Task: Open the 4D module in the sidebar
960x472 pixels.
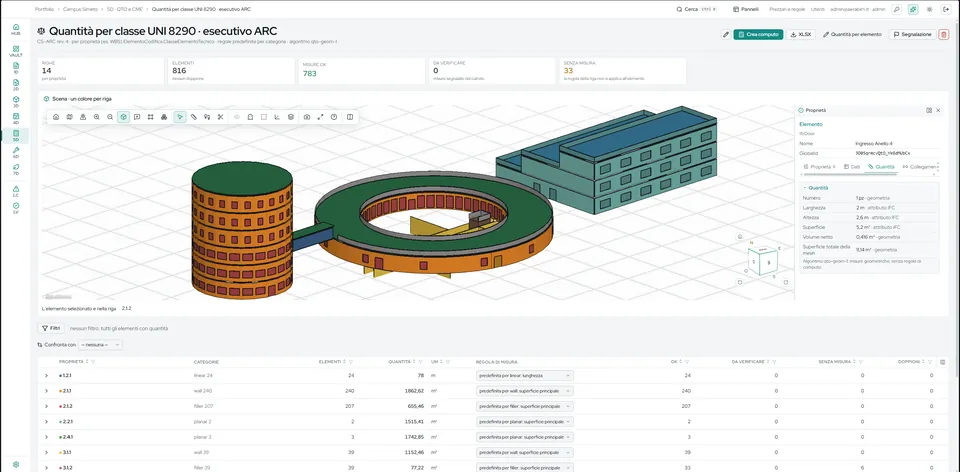Action: [x=16, y=118]
